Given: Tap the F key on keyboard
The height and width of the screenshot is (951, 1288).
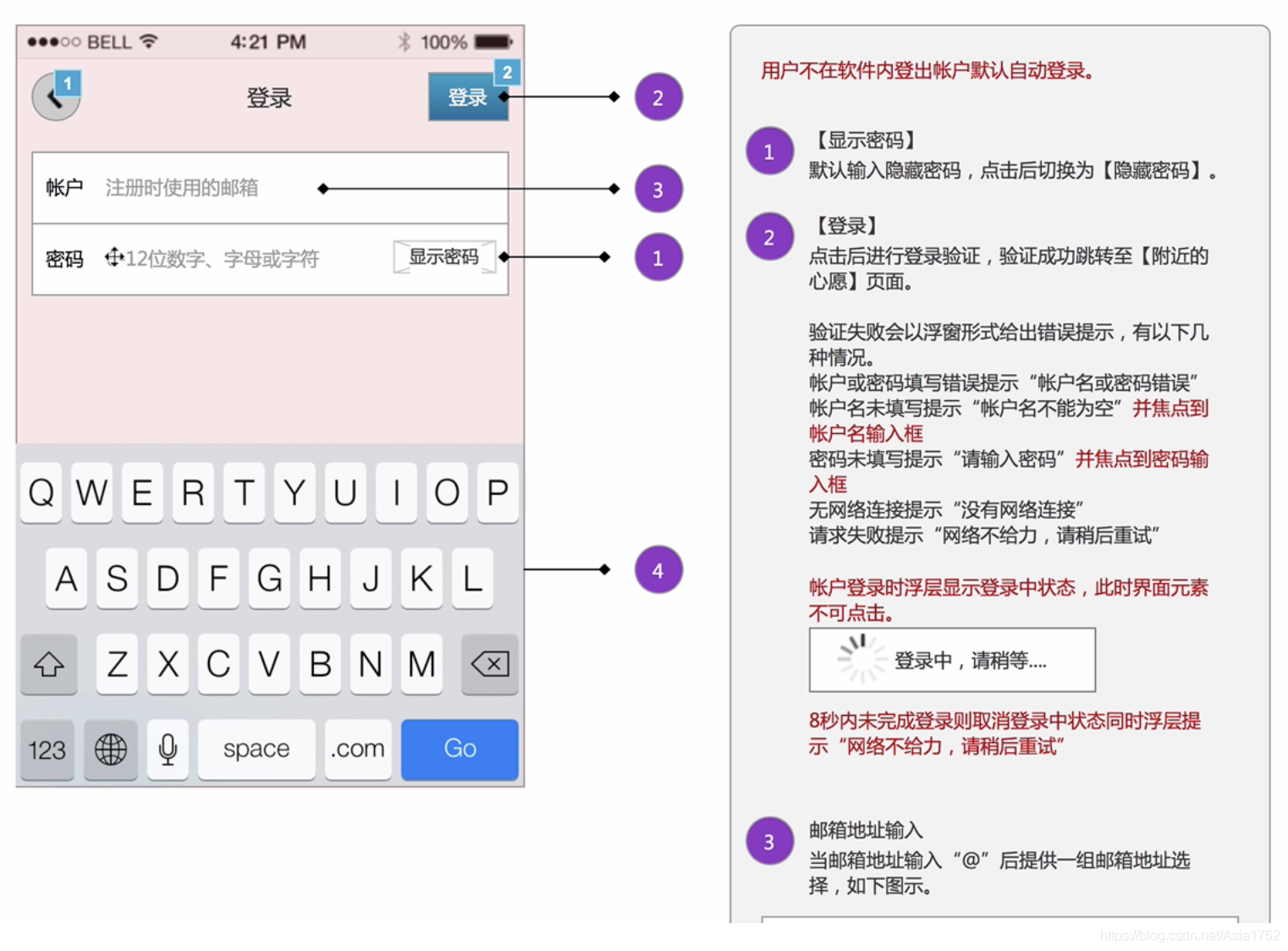Looking at the screenshot, I should [x=218, y=579].
